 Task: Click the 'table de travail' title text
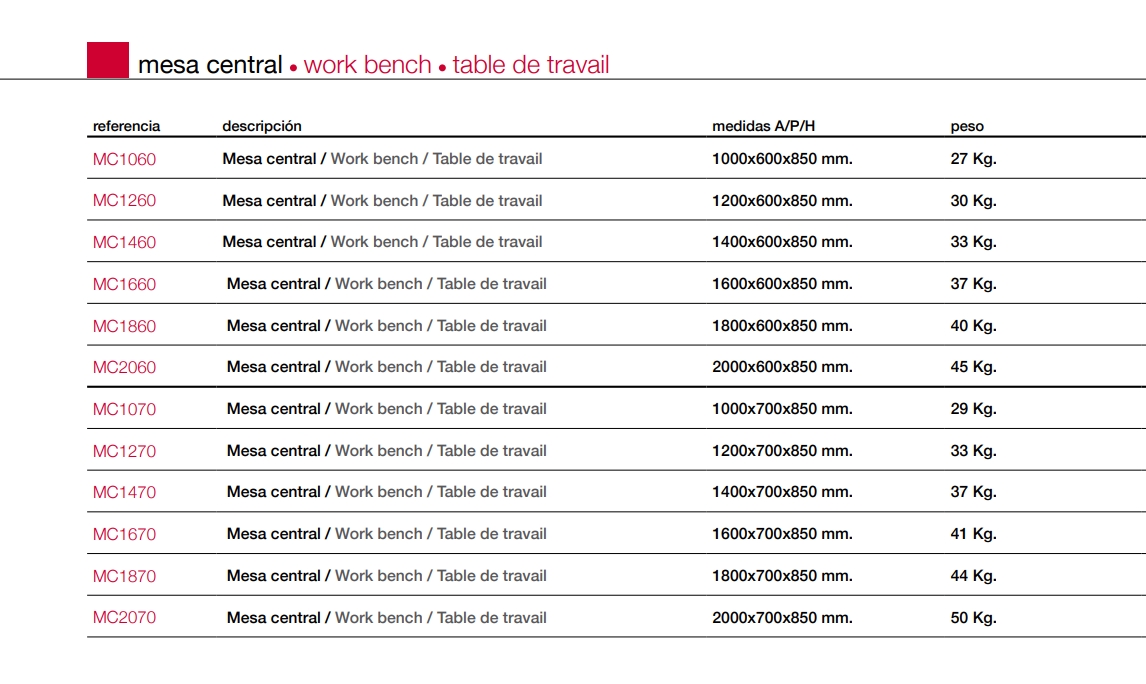click(530, 66)
